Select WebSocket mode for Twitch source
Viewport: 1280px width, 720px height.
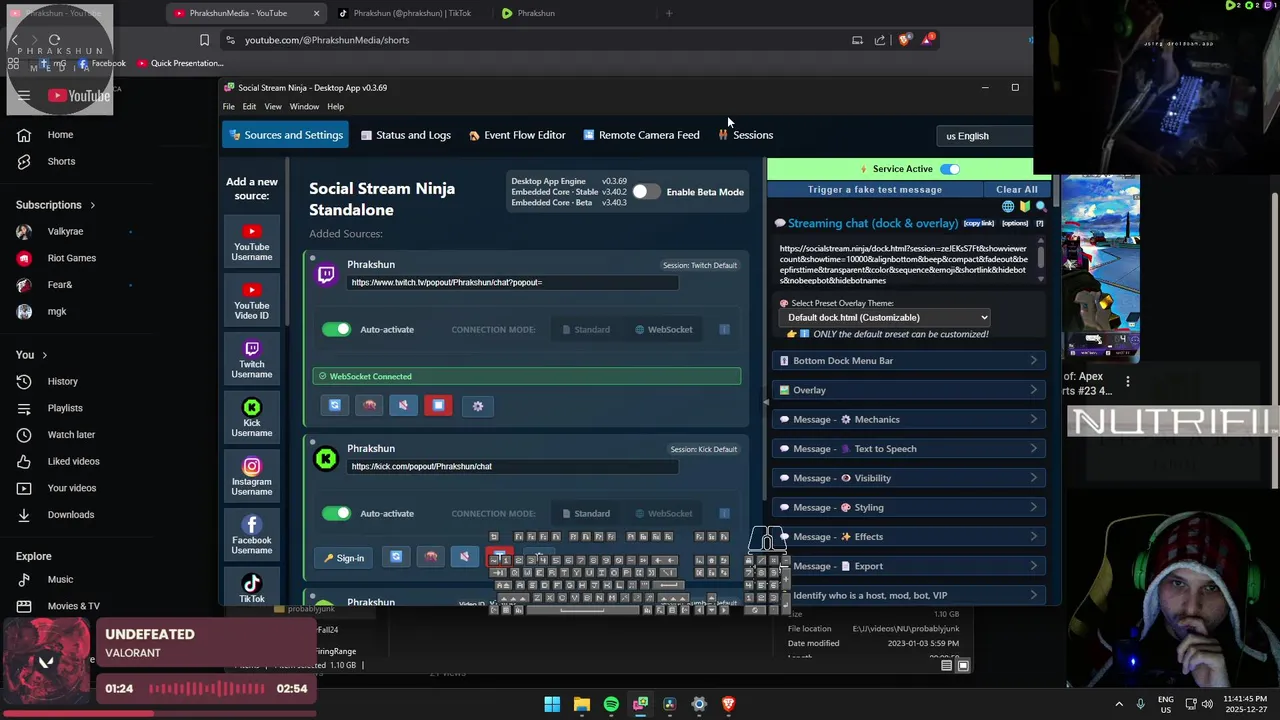664,329
